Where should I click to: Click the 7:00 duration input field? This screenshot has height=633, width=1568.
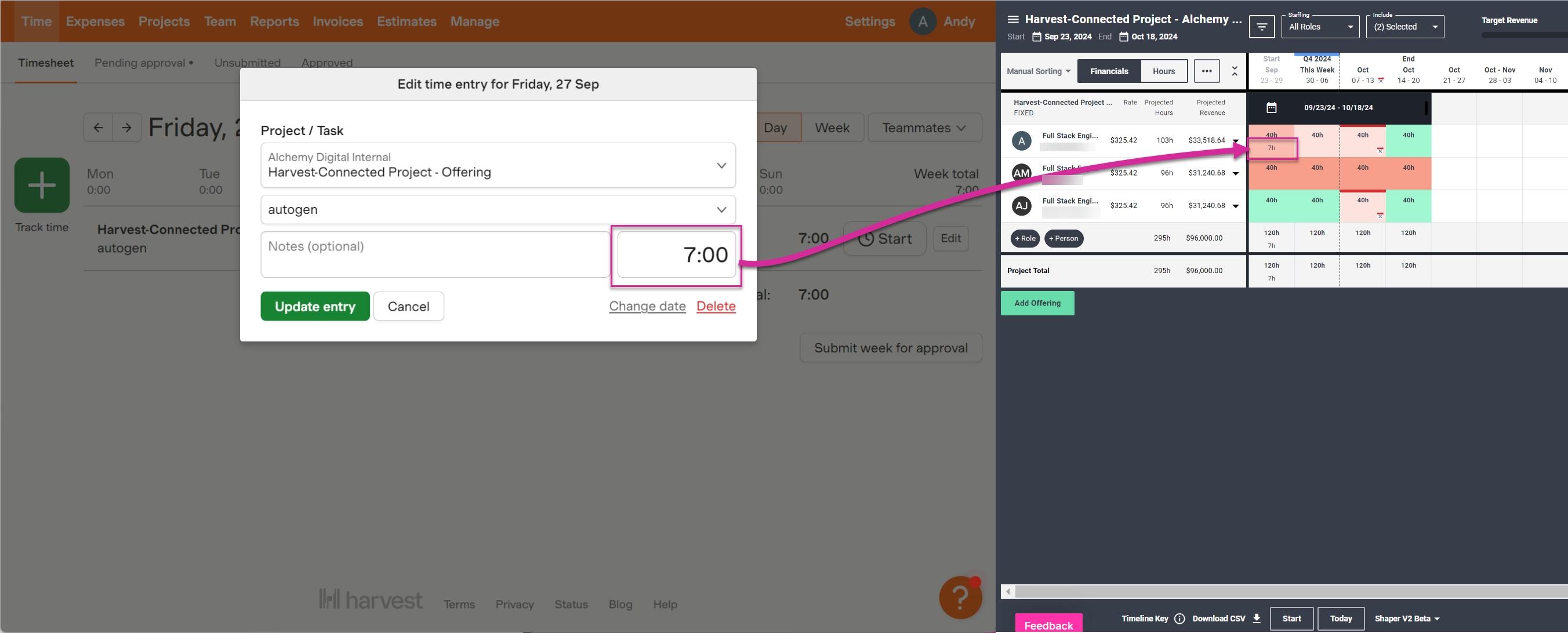point(676,254)
